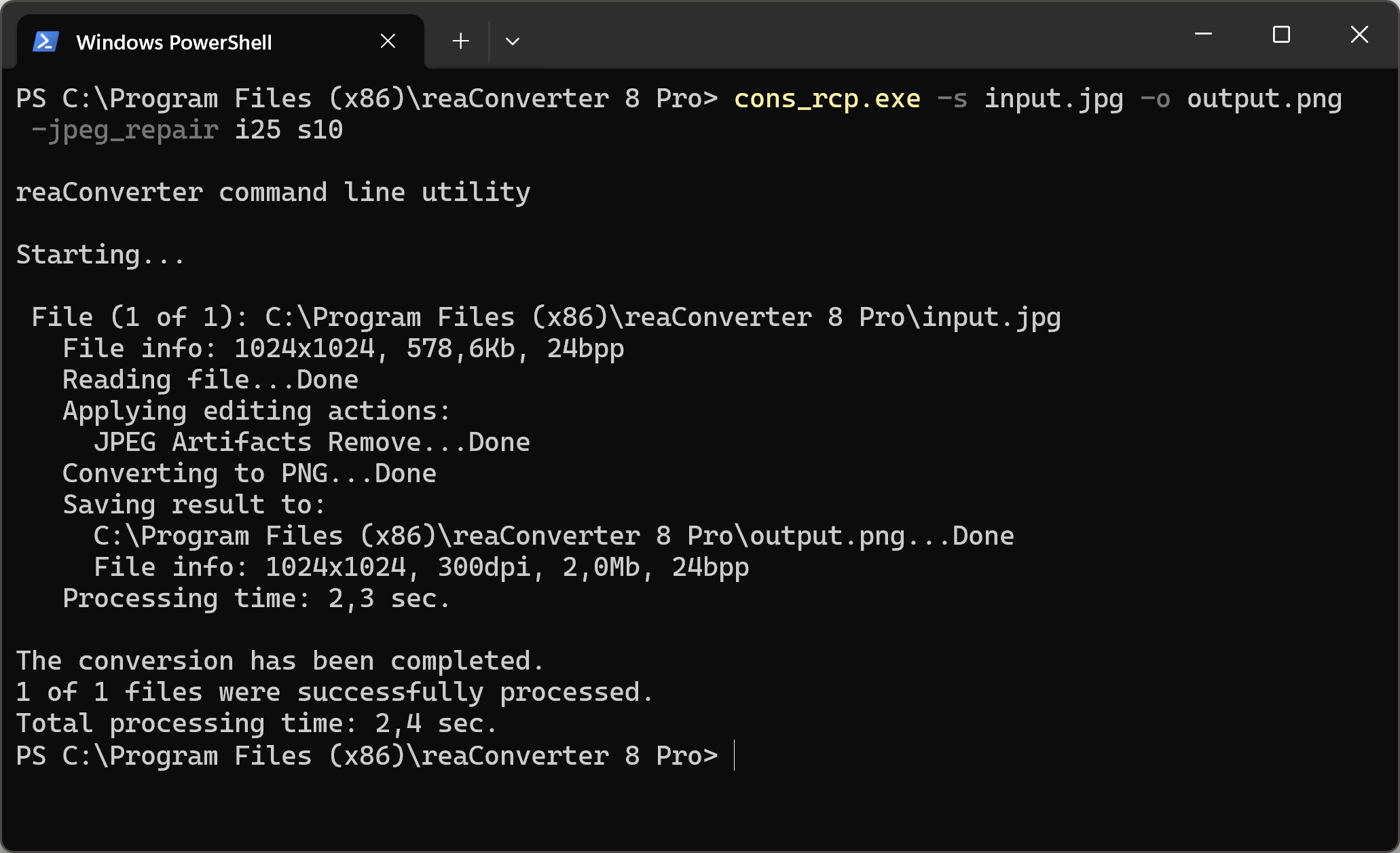Click the -jpeg_repair parameter text
The width and height of the screenshot is (1400, 853).
(x=125, y=130)
